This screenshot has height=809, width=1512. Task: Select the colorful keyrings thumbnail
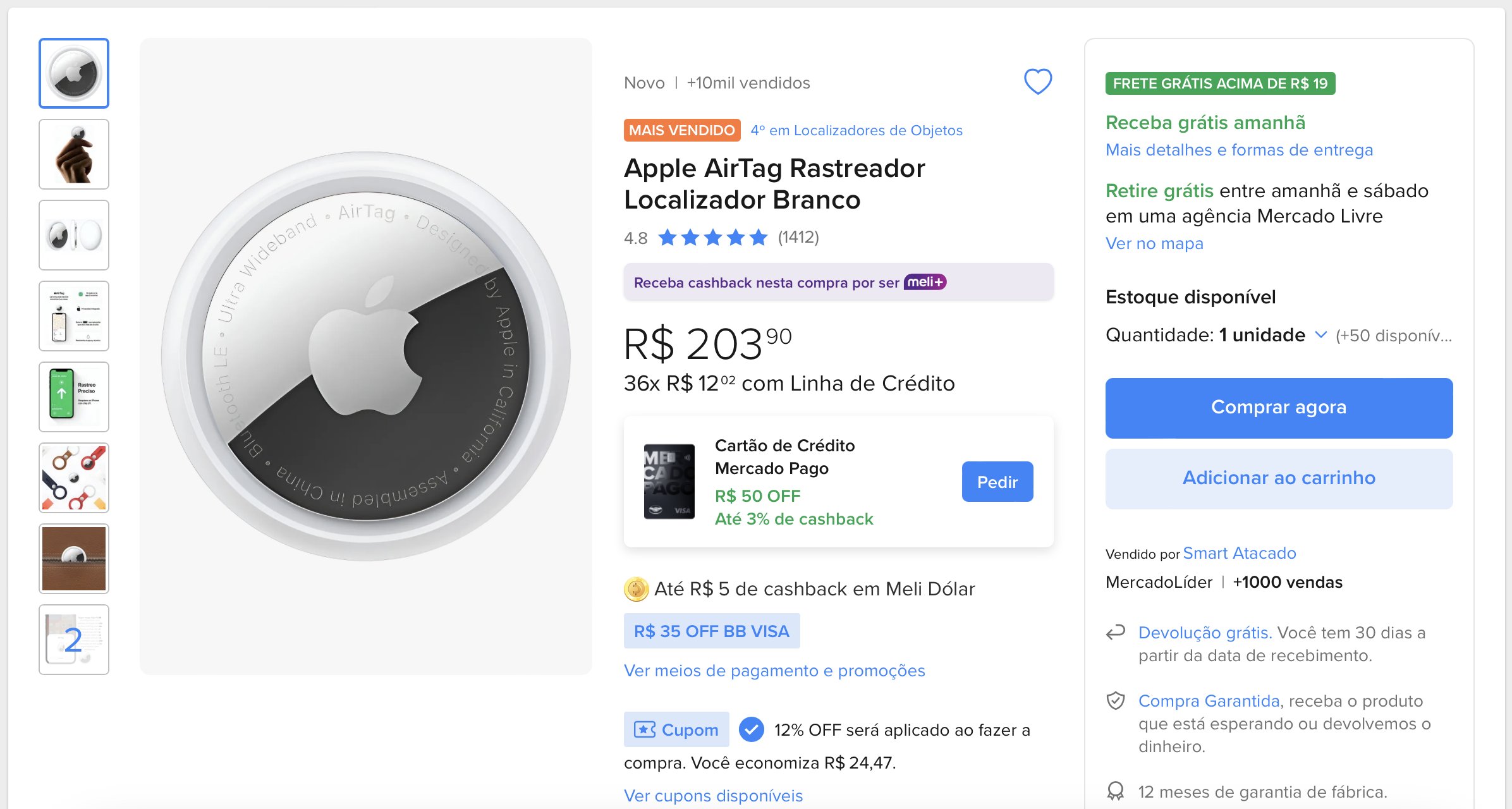pos(74,478)
